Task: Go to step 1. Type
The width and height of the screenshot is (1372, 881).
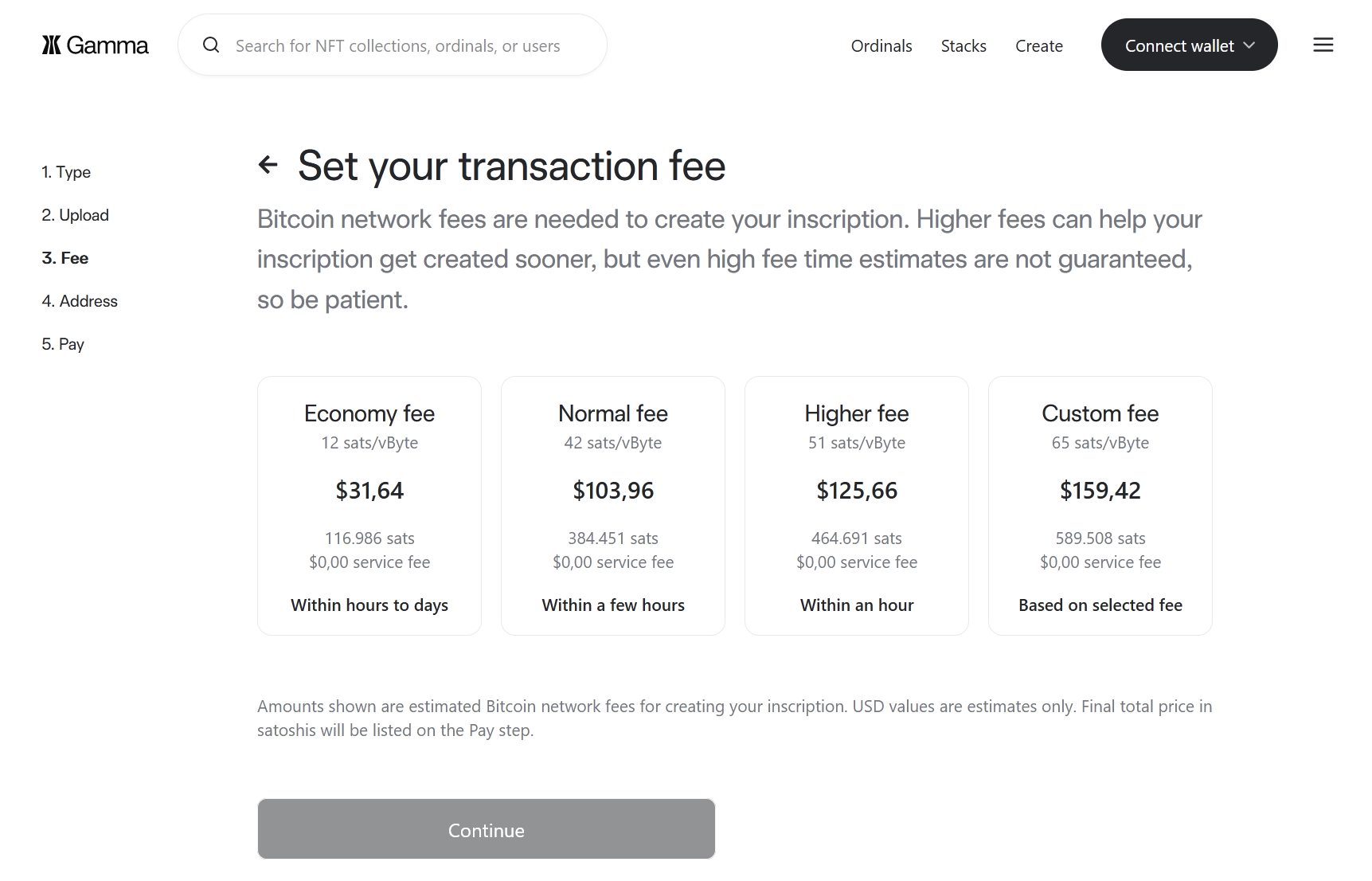Action: [x=66, y=172]
